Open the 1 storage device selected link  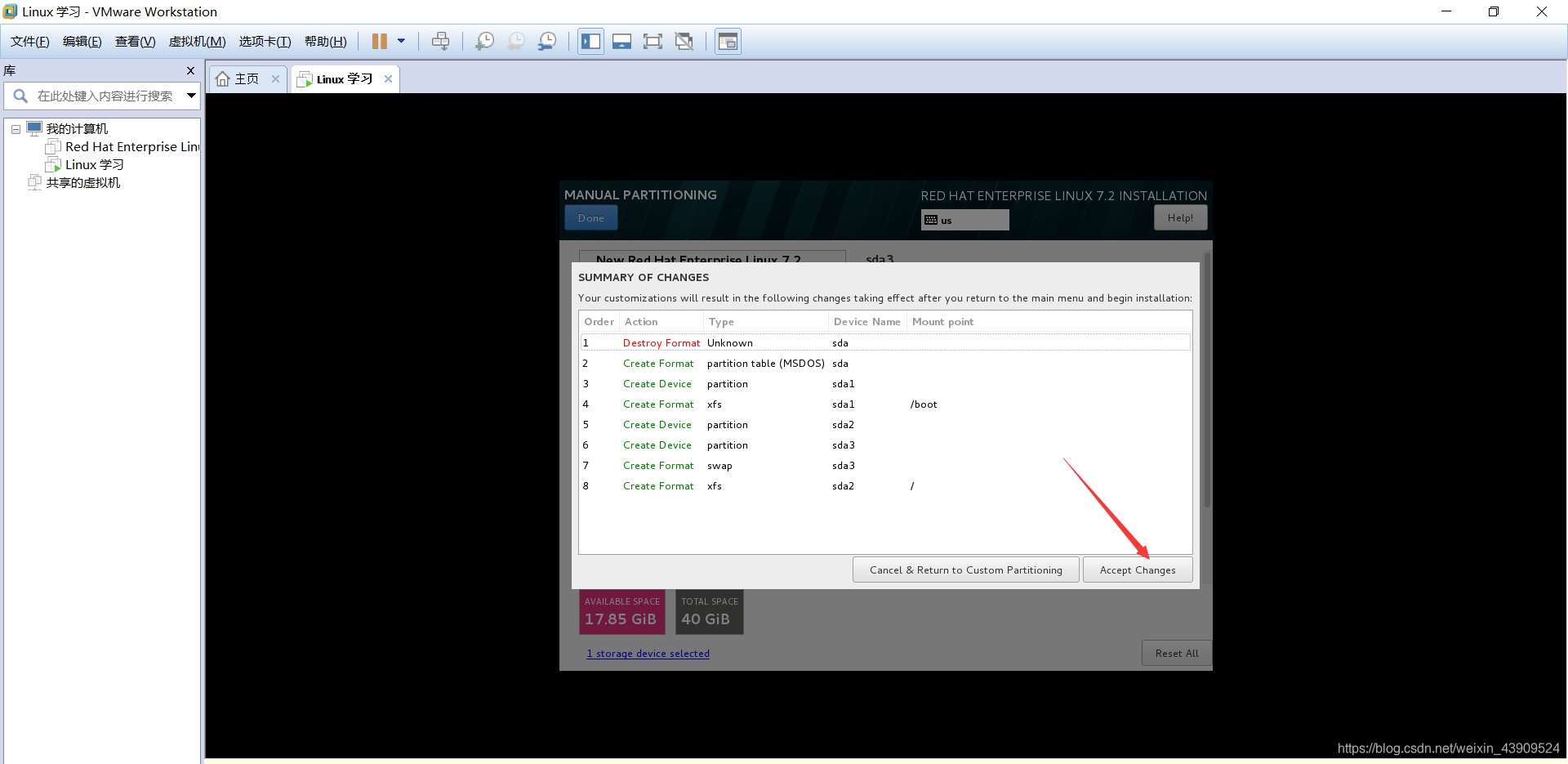click(648, 654)
